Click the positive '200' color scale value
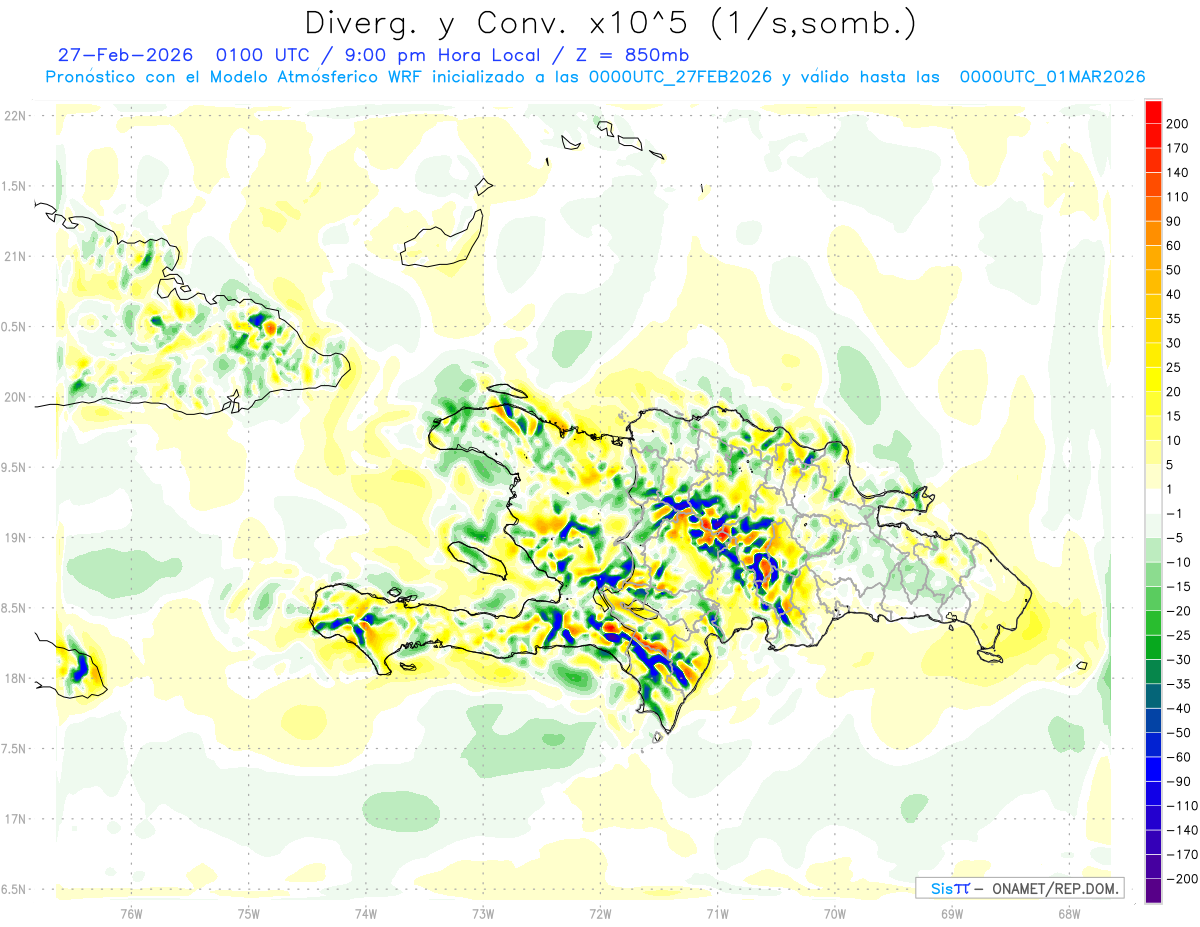Screen dimensions: 1200x927 pyautogui.click(x=1178, y=124)
